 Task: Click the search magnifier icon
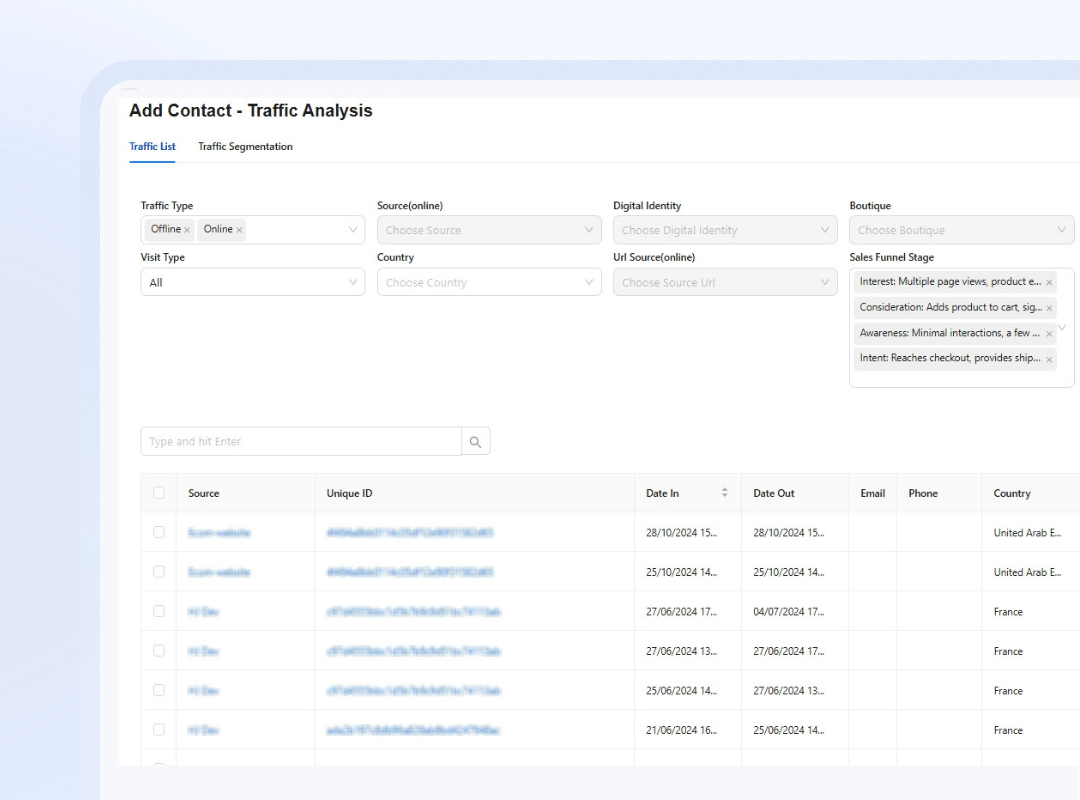pyautogui.click(x=475, y=442)
